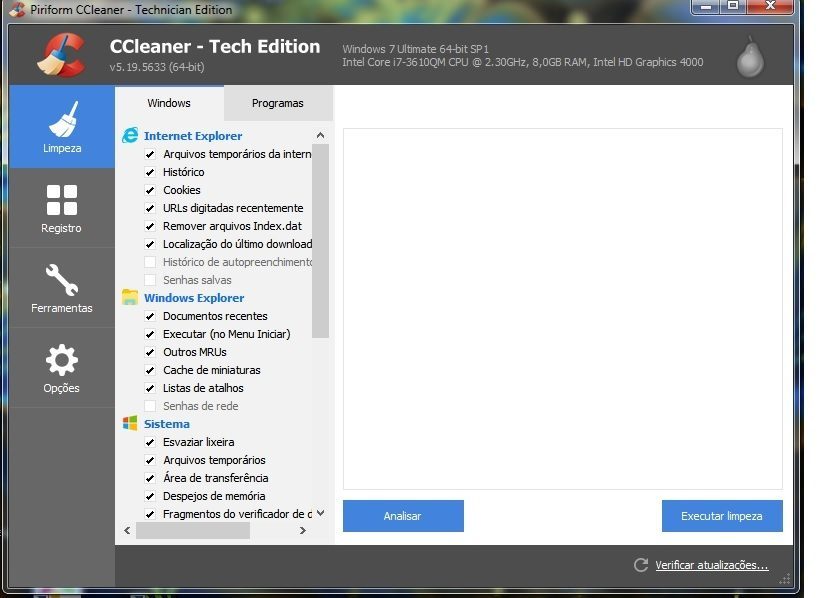819x598 pixels.
Task: Click the refresh icon beside Verificar atualizações
Action: coord(641,565)
